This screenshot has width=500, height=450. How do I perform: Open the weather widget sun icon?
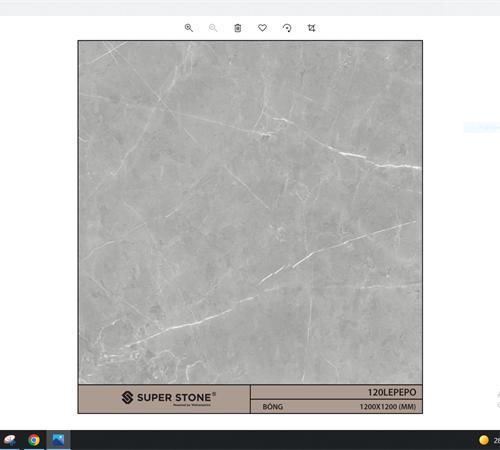point(484,440)
